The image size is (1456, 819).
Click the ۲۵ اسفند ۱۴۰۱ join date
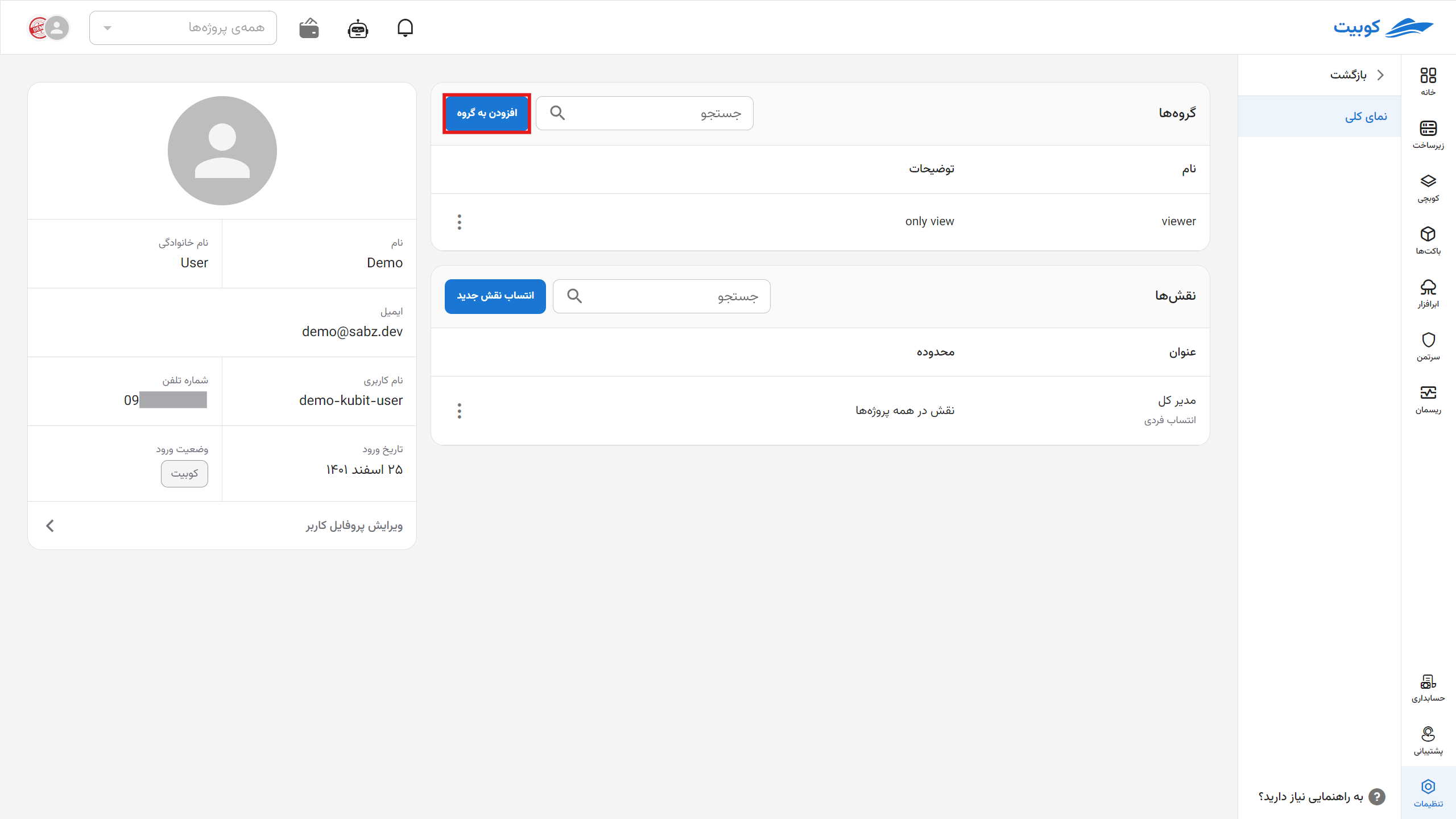(x=364, y=469)
